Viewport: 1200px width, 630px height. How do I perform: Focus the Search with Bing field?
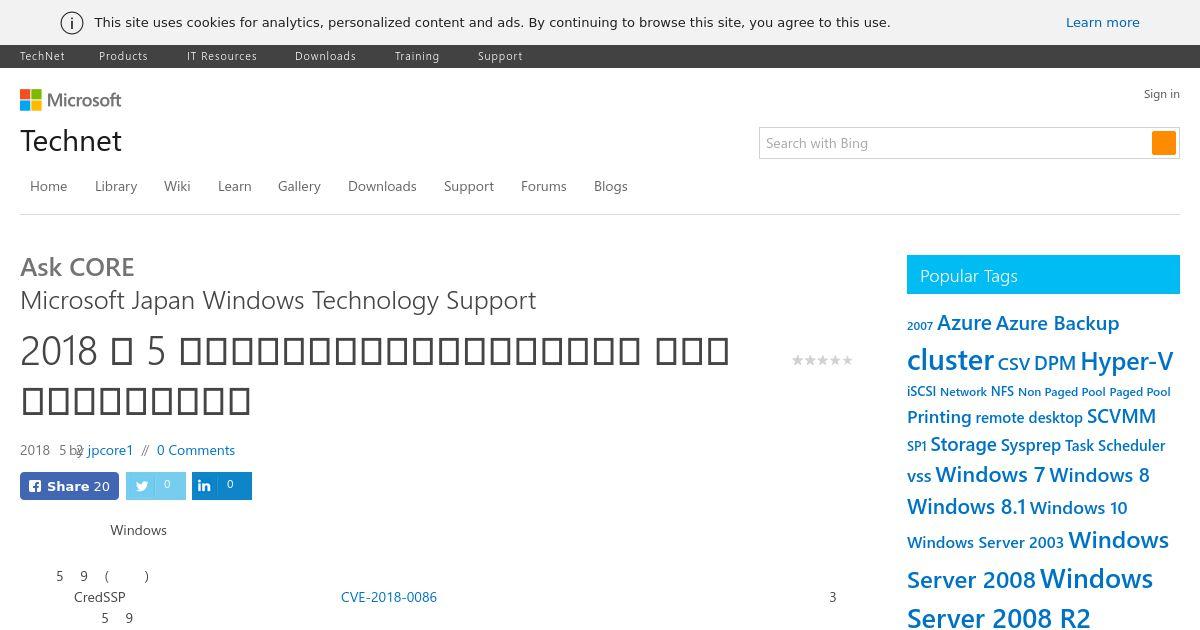click(955, 143)
